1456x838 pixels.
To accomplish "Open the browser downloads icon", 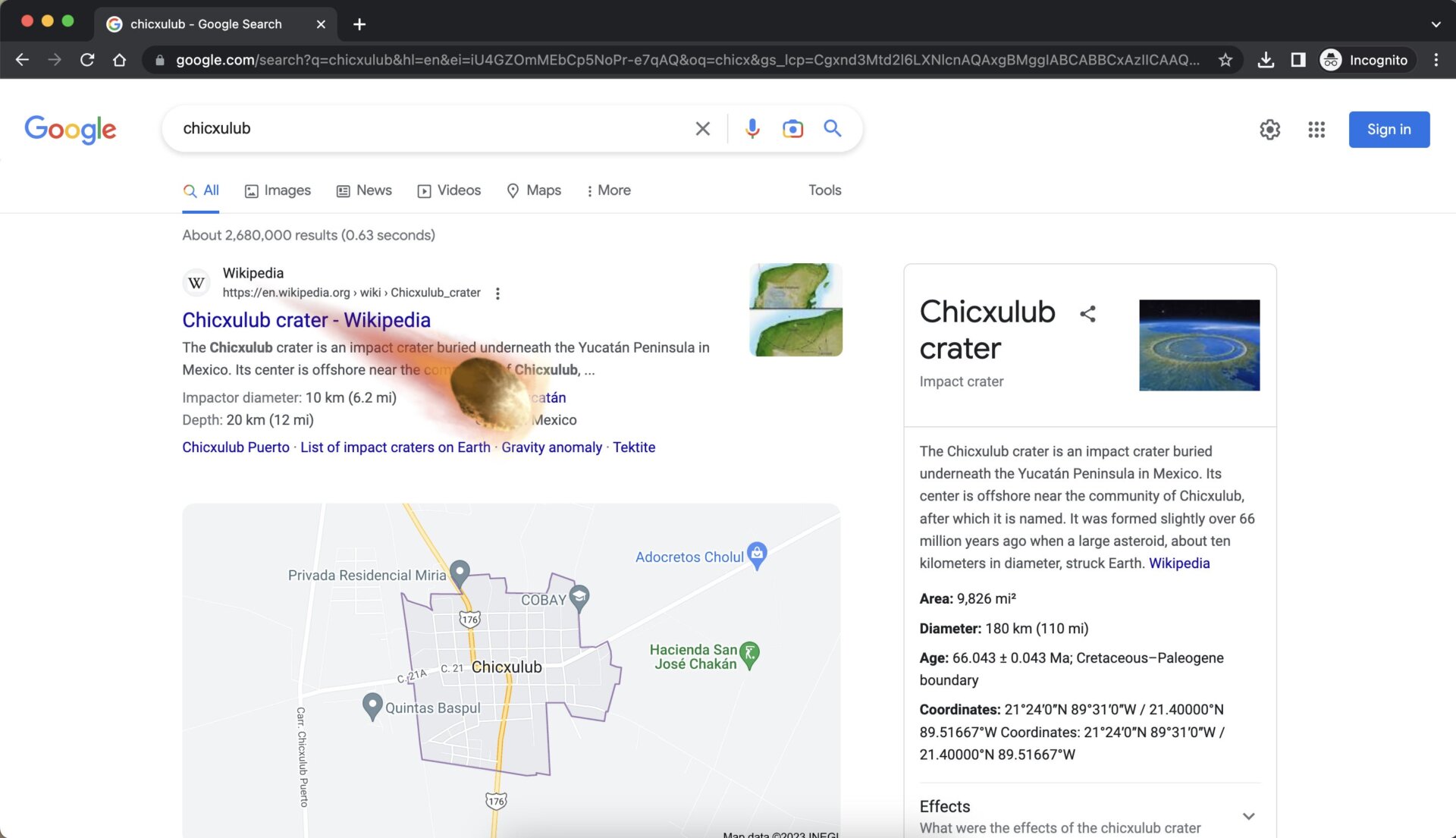I will 1265,59.
